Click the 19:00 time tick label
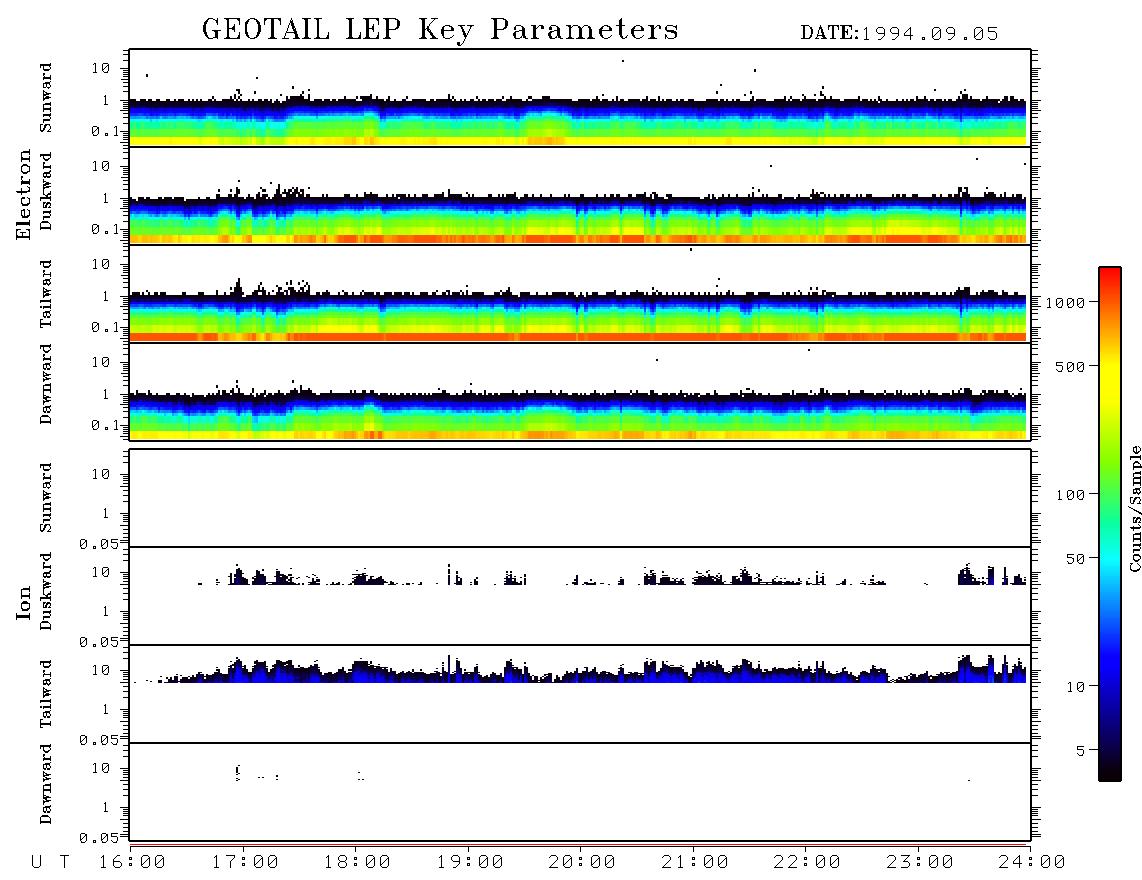Image resolution: width=1142 pixels, height=880 pixels. point(470,862)
